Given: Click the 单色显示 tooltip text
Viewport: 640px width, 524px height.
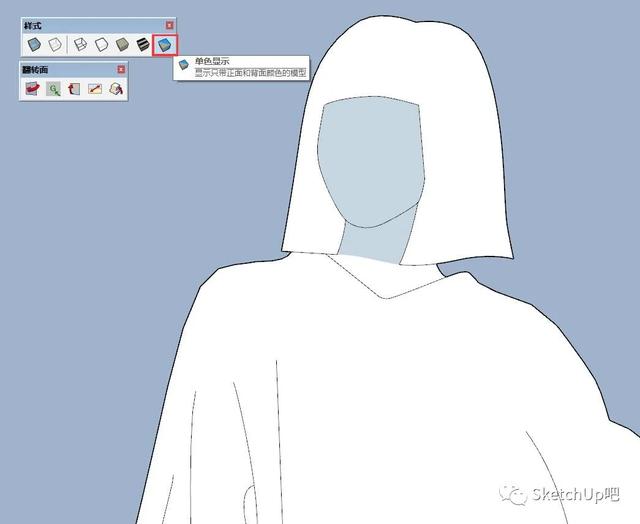Looking at the screenshot, I should tap(212, 62).
